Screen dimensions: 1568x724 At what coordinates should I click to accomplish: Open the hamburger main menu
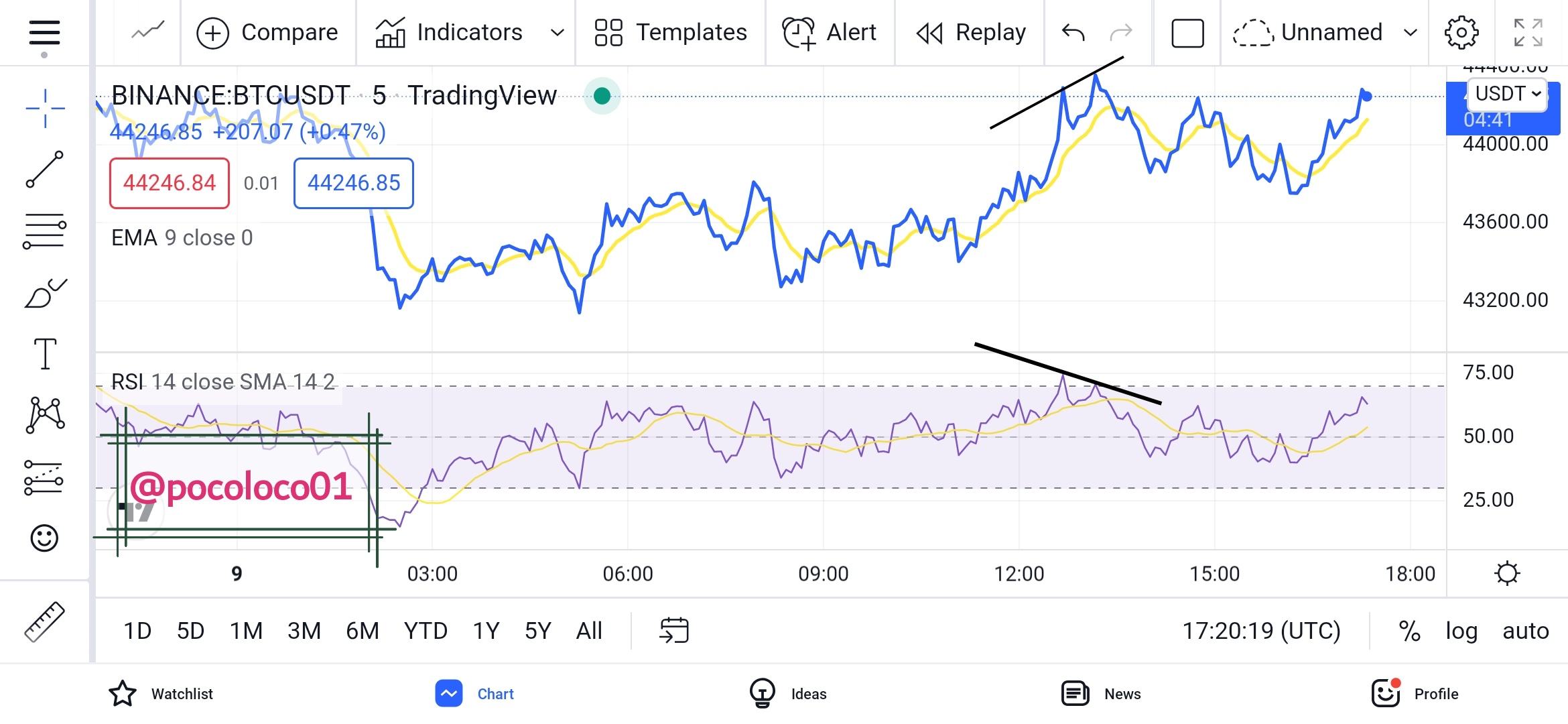tap(44, 34)
